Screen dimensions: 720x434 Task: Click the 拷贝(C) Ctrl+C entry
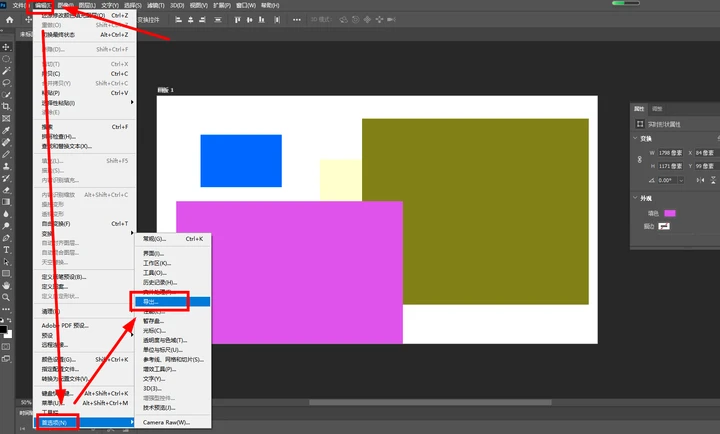point(85,73)
